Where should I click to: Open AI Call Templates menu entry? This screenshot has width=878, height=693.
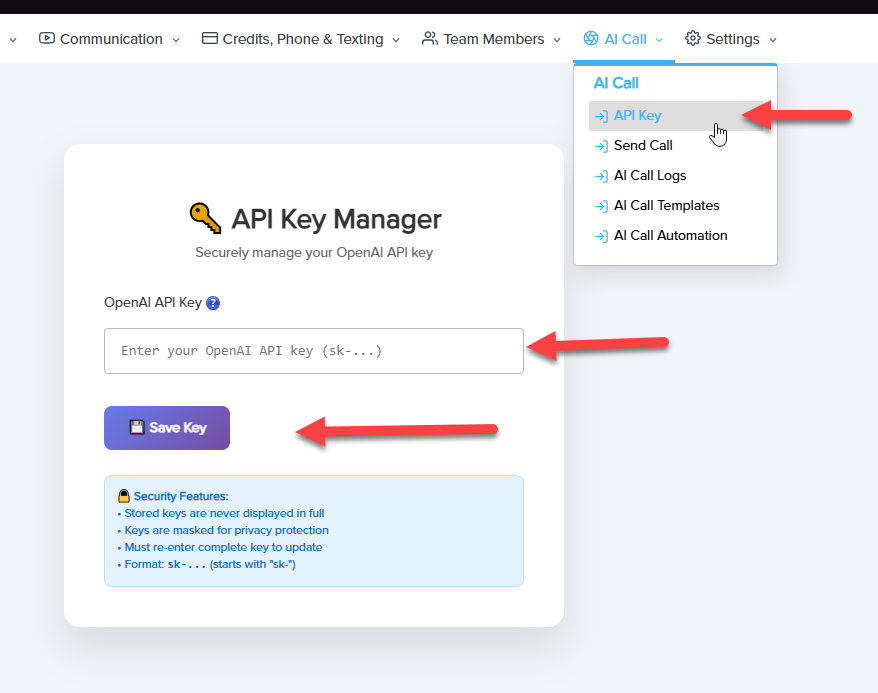pos(666,206)
